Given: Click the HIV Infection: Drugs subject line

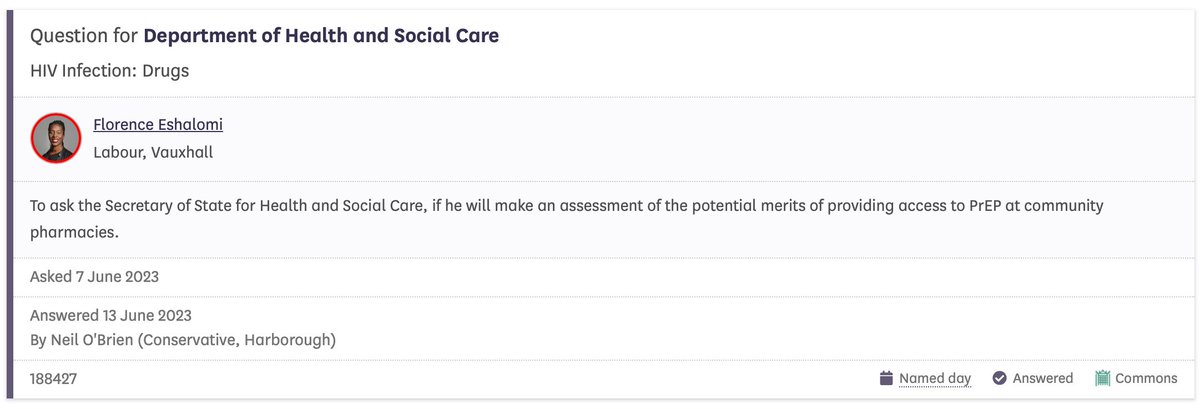Looking at the screenshot, I should pos(109,71).
